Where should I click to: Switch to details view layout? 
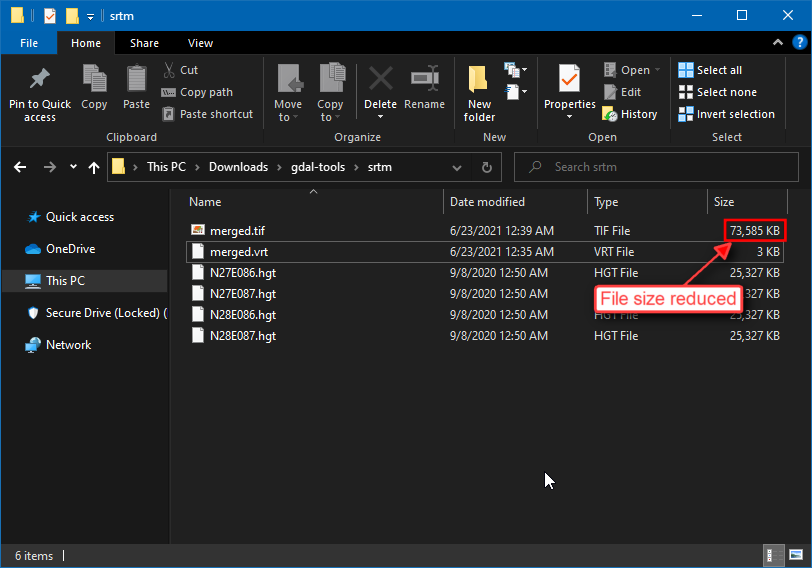click(773, 554)
